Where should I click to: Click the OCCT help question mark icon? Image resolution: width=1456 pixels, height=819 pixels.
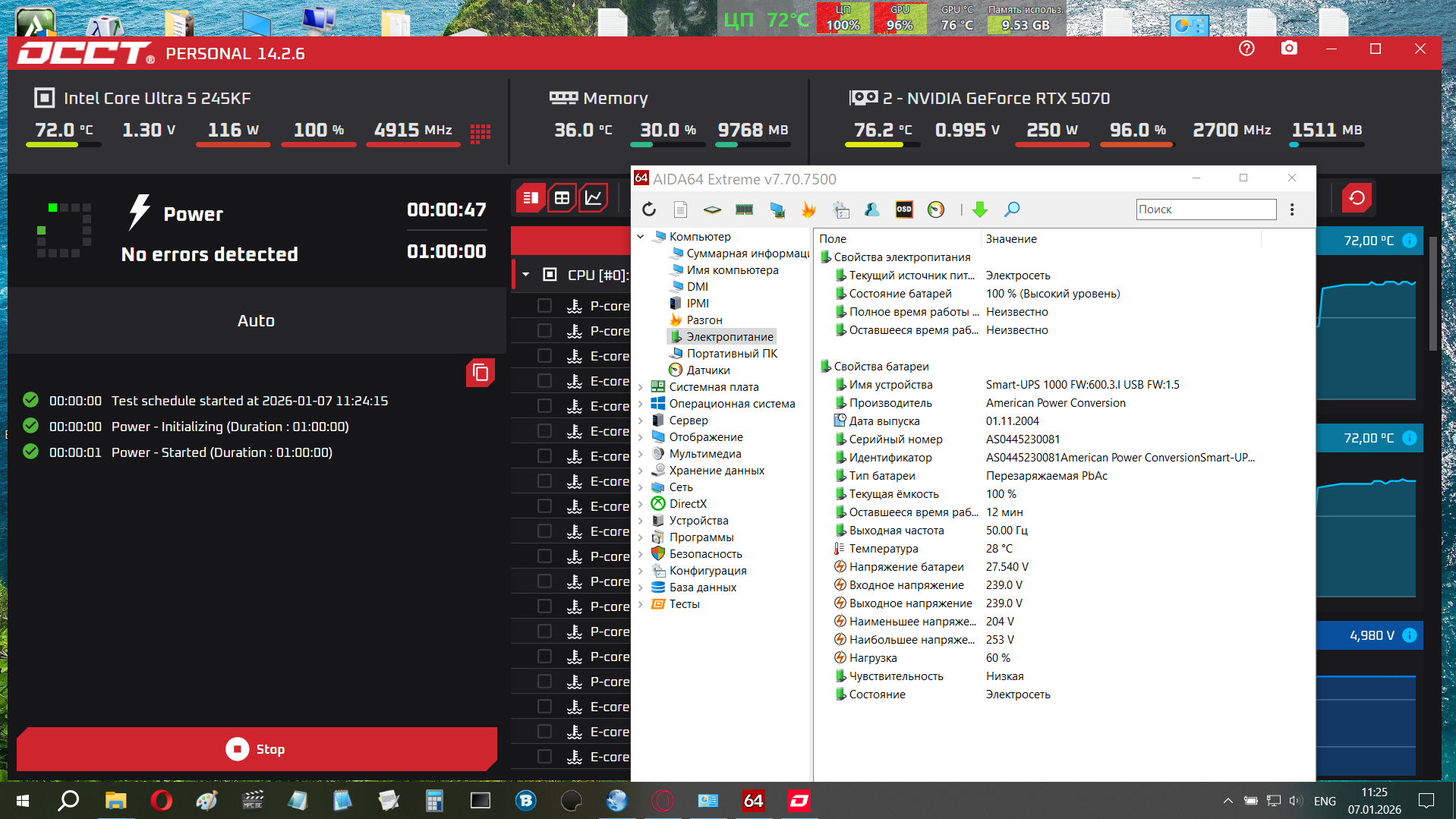point(1246,49)
